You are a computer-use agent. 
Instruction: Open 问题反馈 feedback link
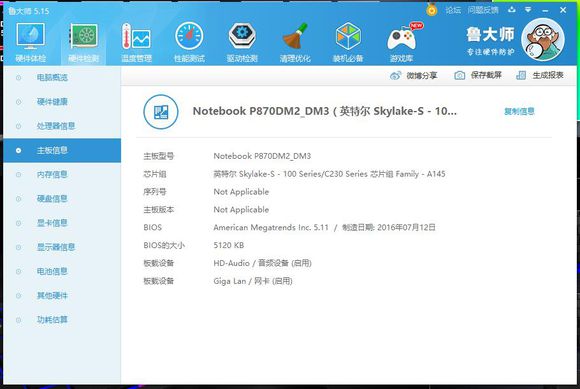(x=483, y=10)
